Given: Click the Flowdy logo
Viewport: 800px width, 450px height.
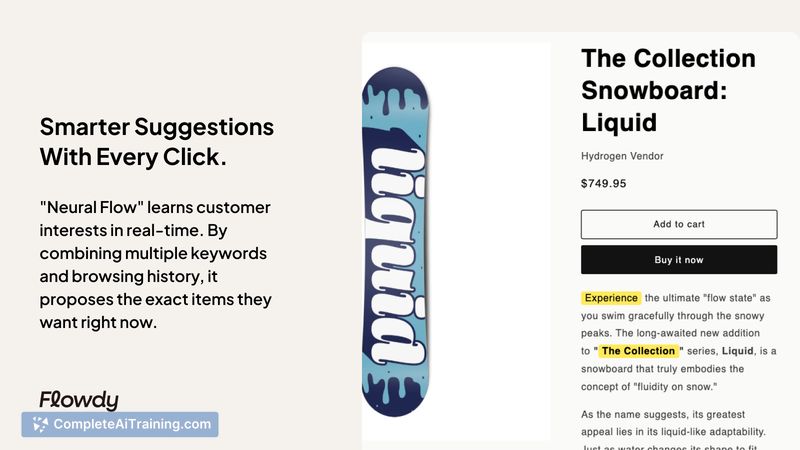Looking at the screenshot, I should coord(79,400).
